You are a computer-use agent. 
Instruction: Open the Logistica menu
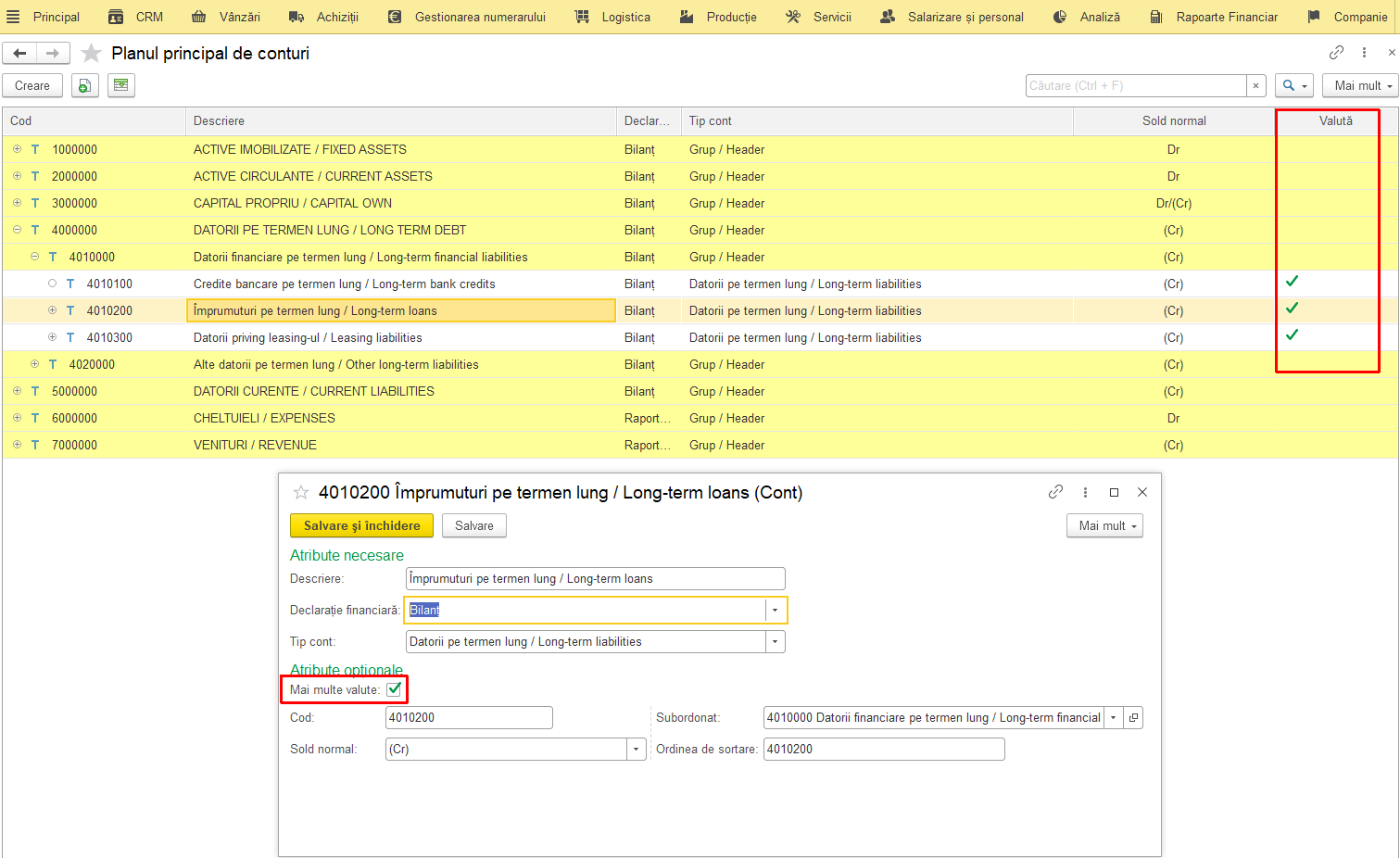[x=612, y=17]
